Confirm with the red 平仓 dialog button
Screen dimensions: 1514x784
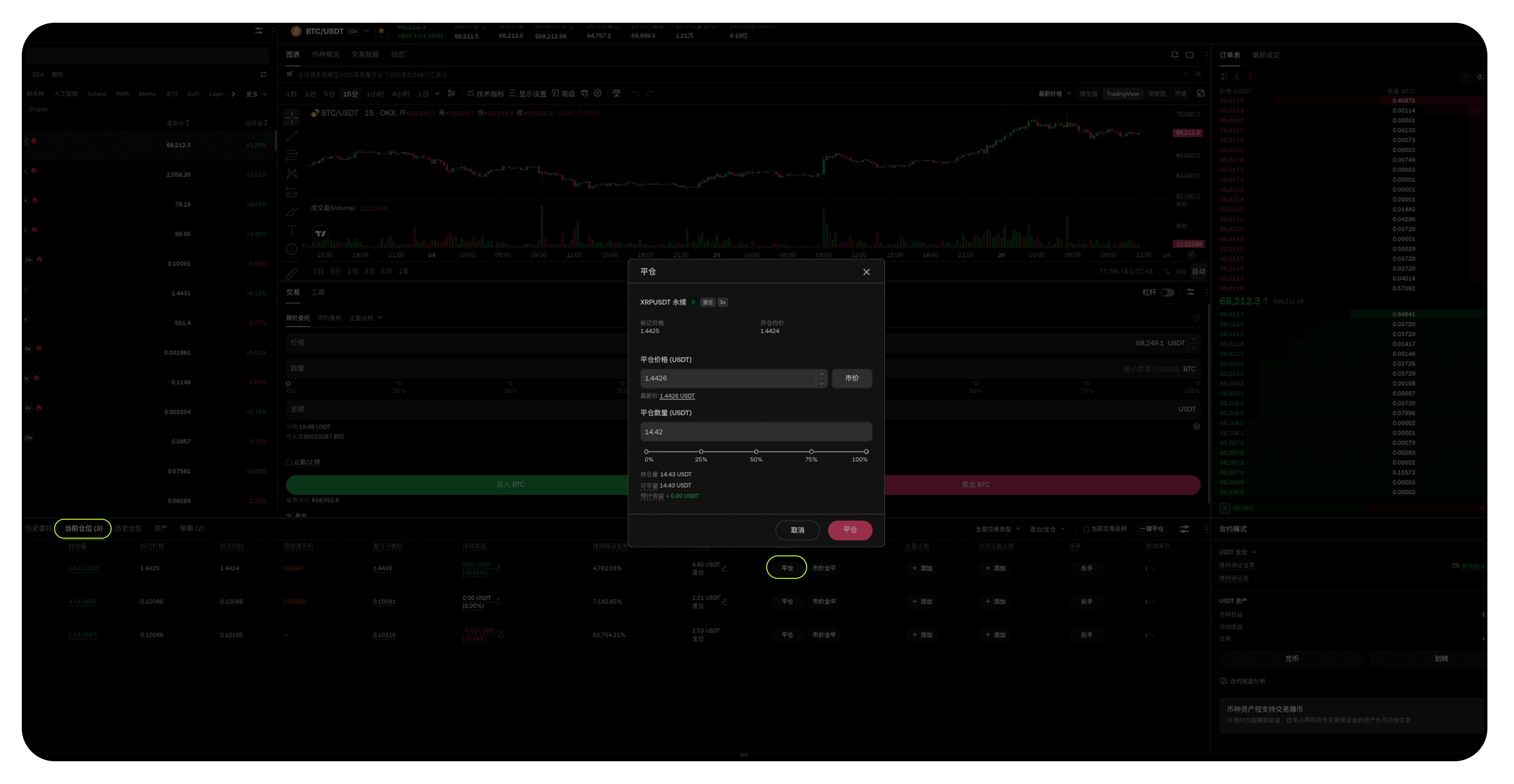[x=850, y=530]
